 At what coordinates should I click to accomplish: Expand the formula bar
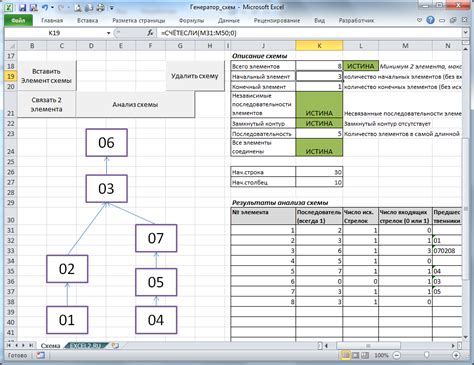click(465, 33)
